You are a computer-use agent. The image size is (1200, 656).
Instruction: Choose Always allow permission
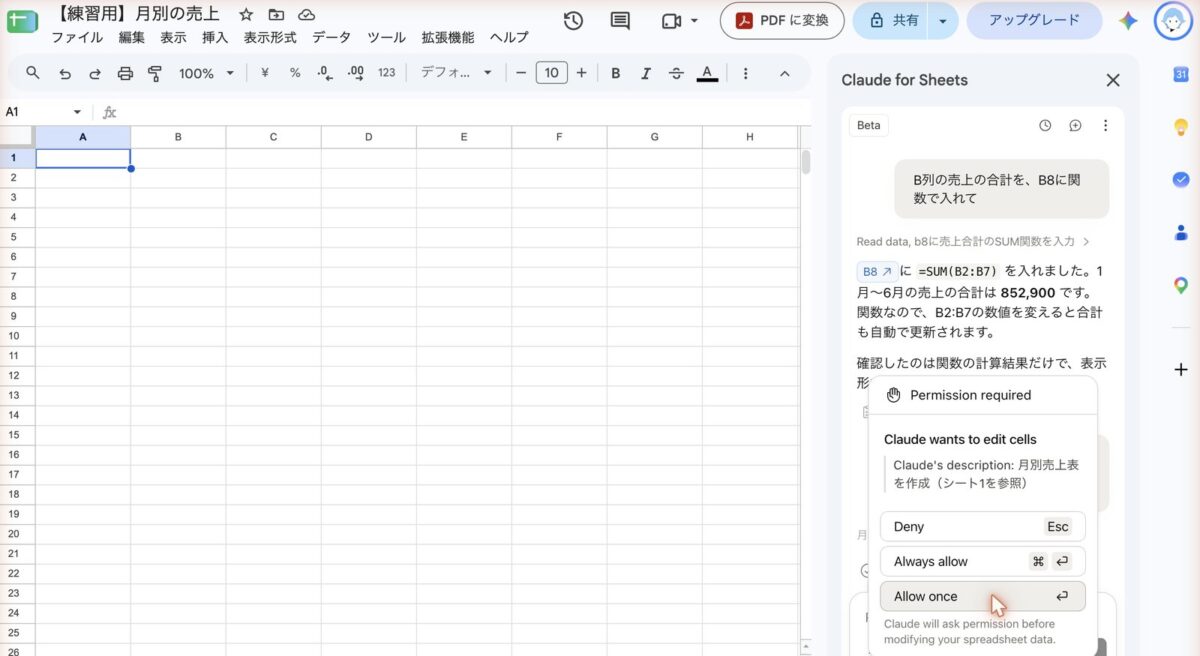click(x=982, y=561)
